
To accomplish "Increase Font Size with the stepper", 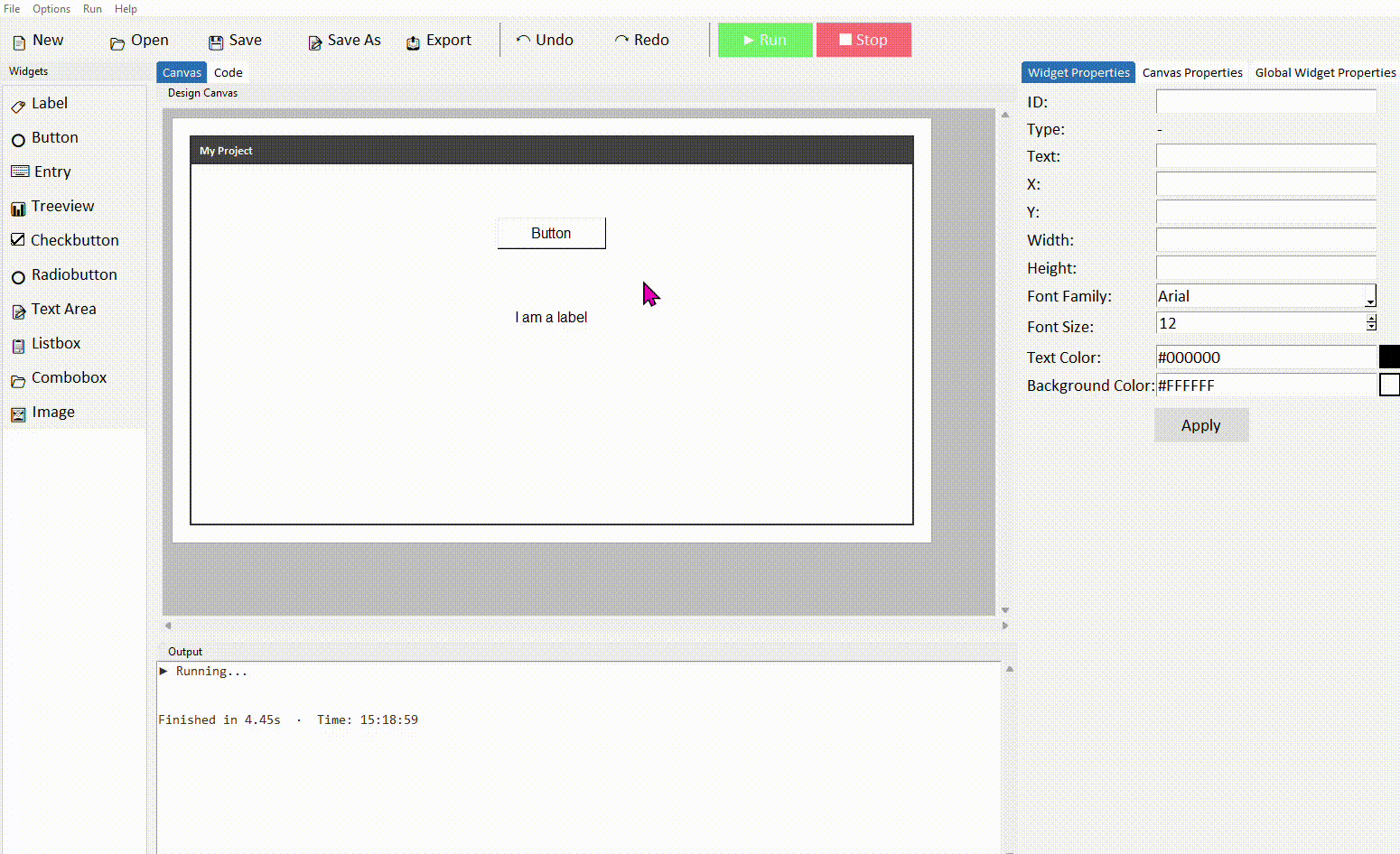I will click(x=1371, y=319).
